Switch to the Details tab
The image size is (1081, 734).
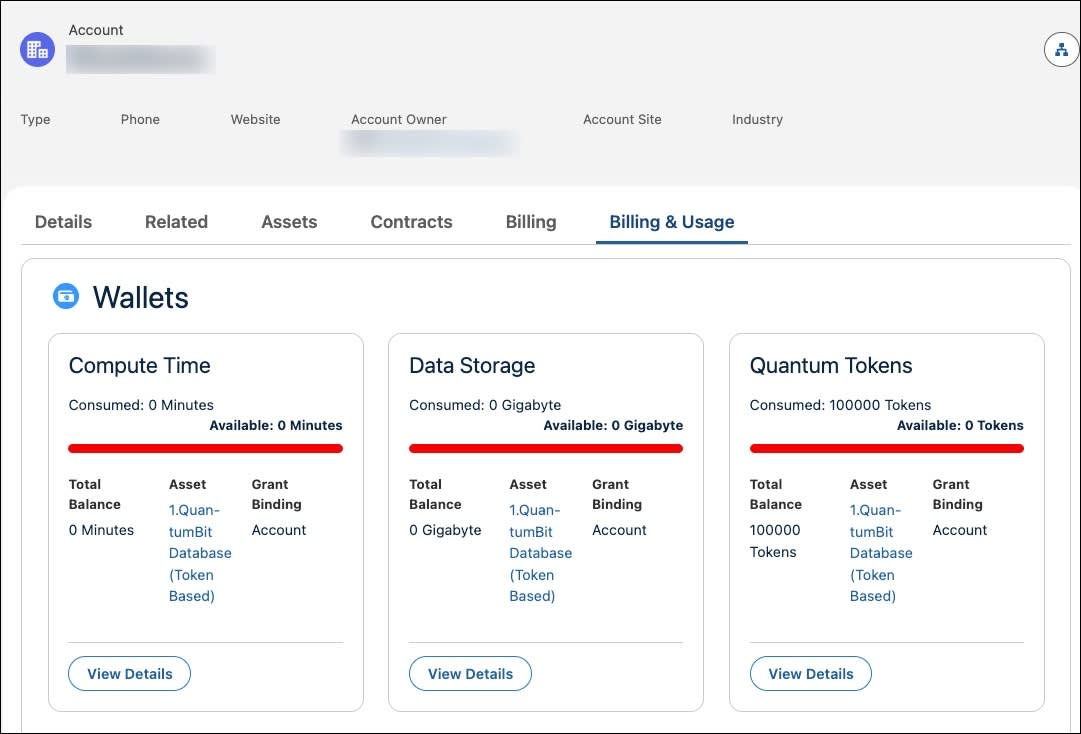62,221
